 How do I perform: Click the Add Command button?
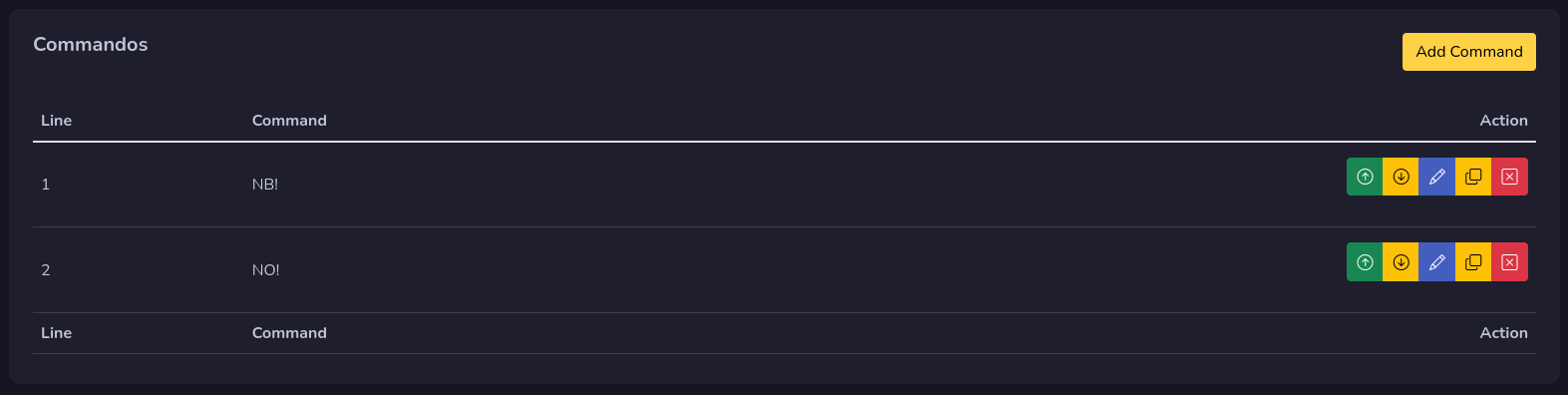pos(1468,52)
